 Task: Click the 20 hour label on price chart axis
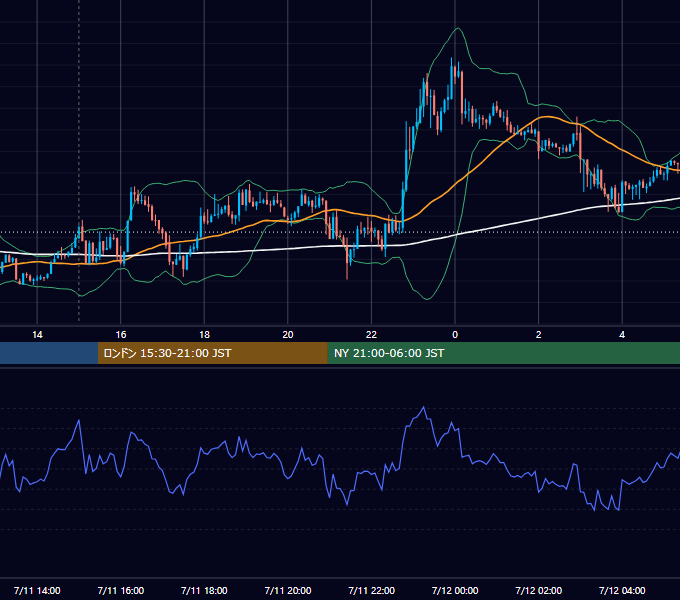click(x=288, y=335)
